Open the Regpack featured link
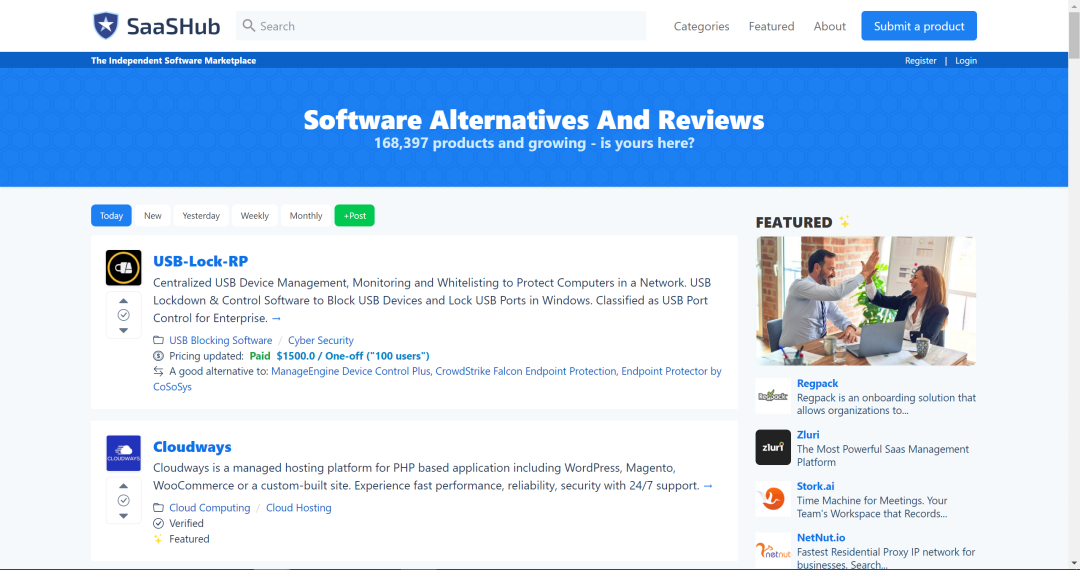This screenshot has height=570, width=1080. pyautogui.click(x=817, y=383)
